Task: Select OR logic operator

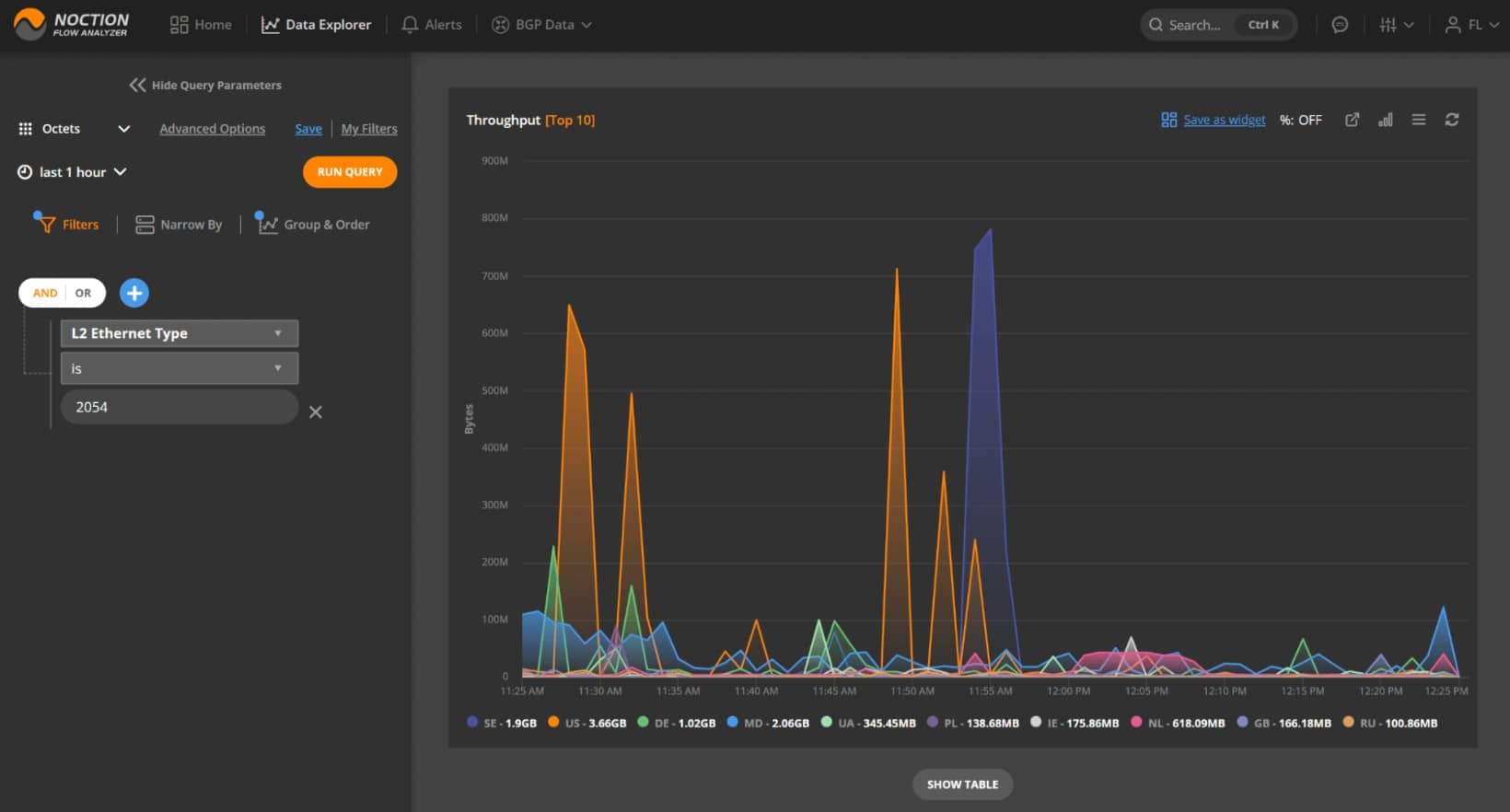Action: (x=83, y=293)
